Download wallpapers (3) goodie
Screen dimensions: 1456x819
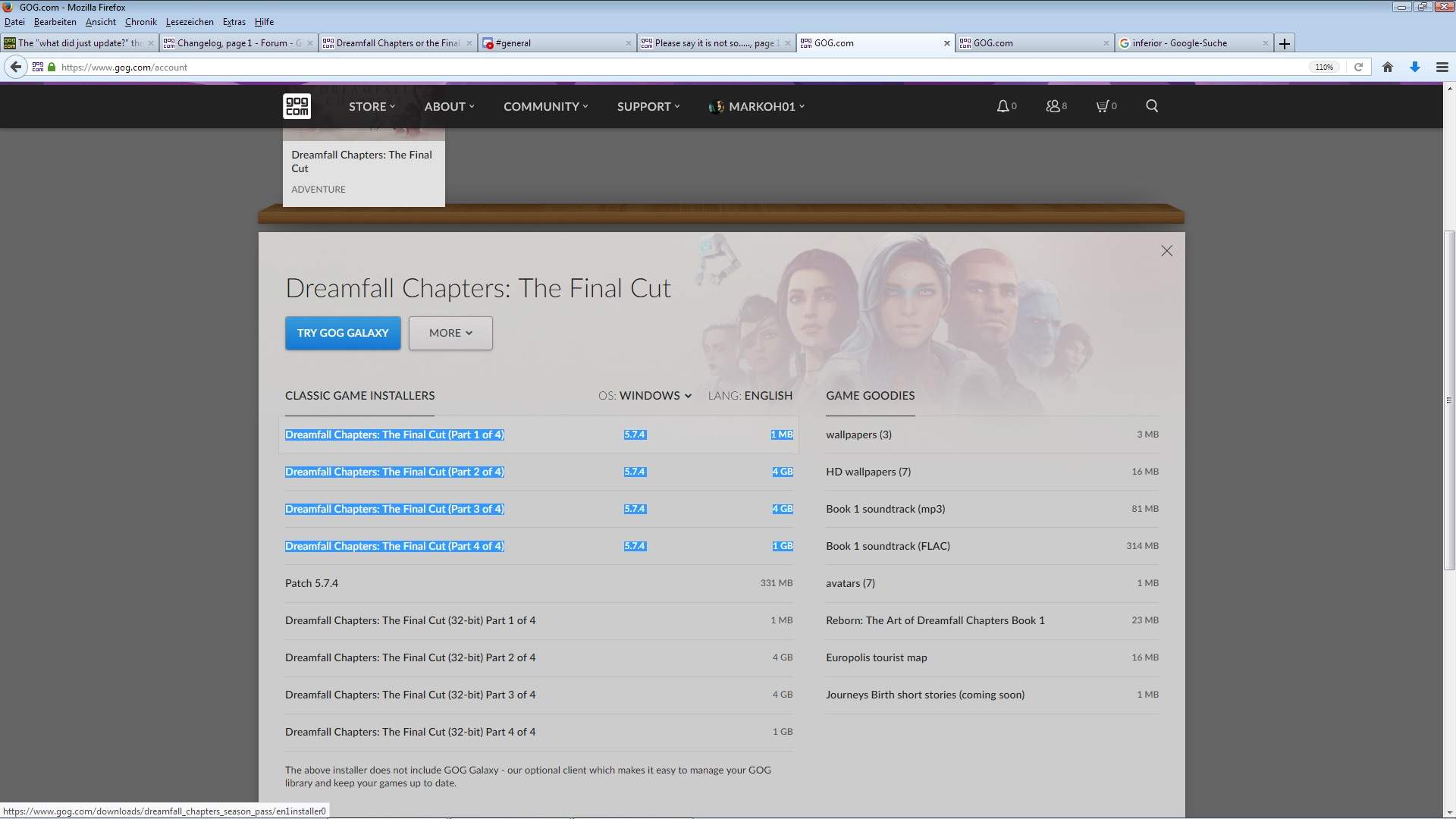992,435
